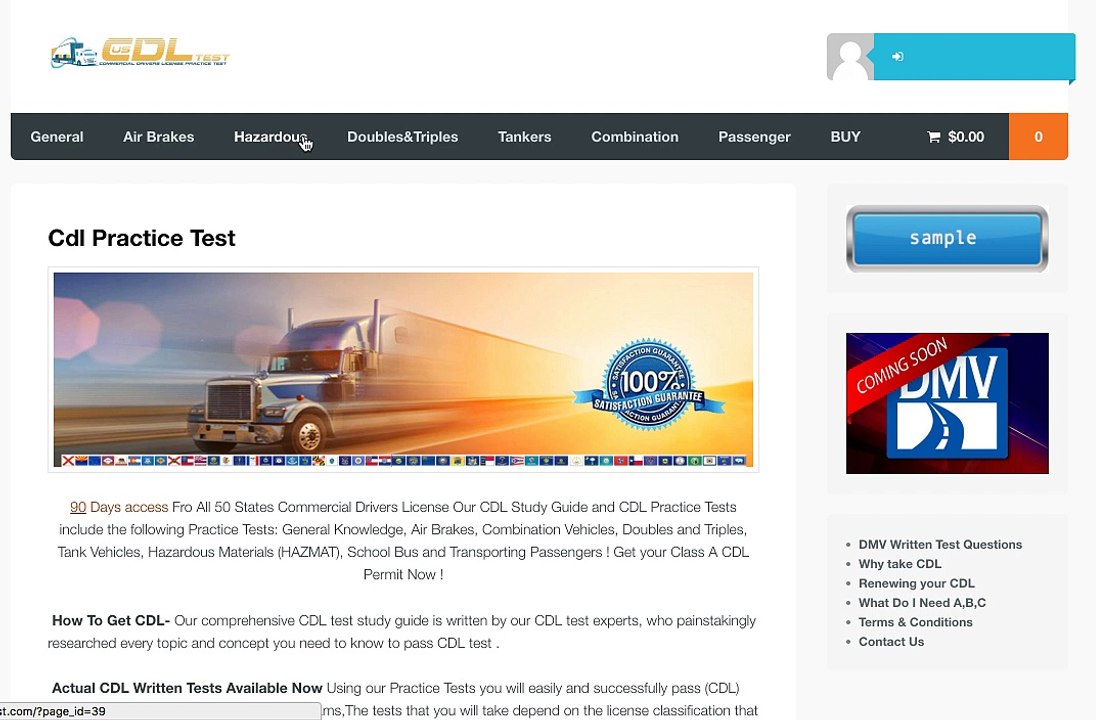
Task: Open the Contact Us link
Action: pos(891,642)
